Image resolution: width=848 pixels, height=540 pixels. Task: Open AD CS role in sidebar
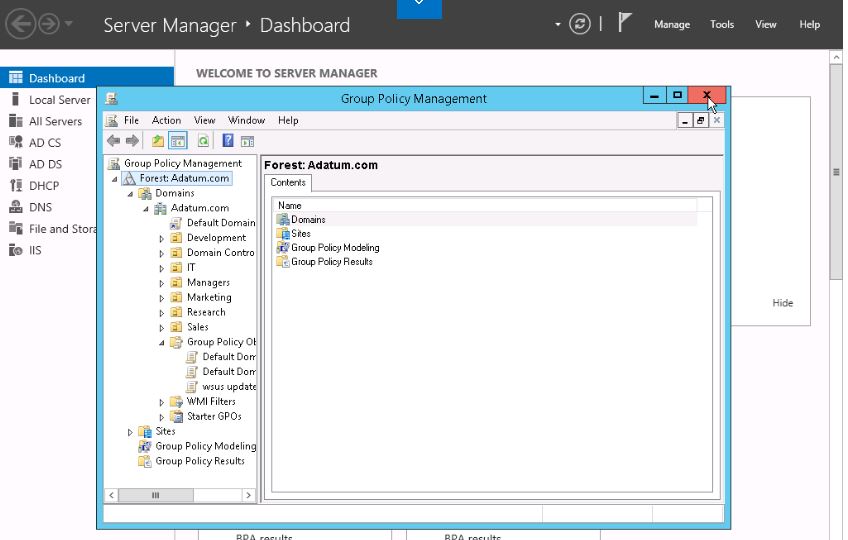click(x=45, y=143)
